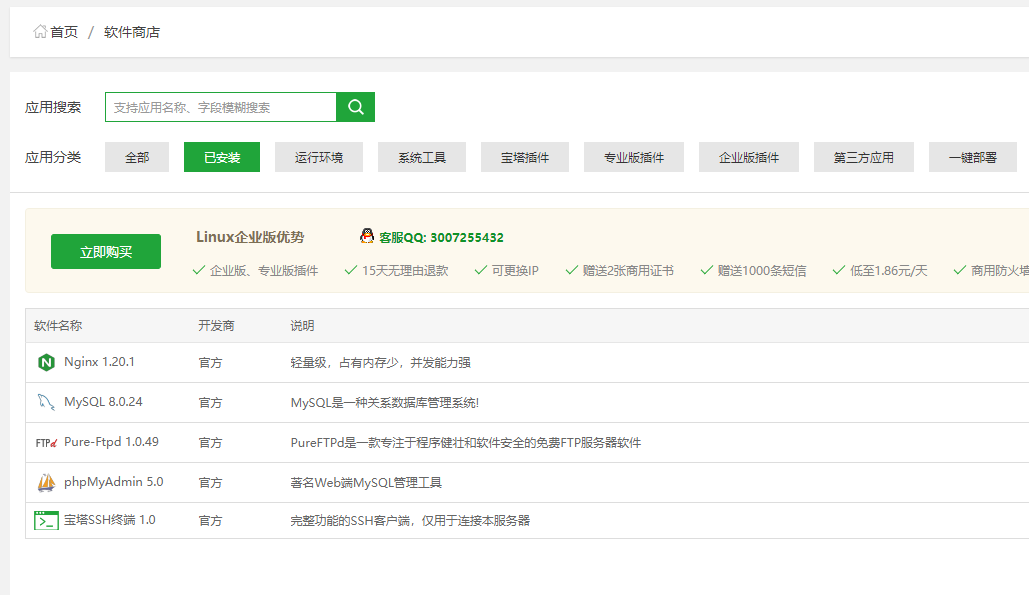
Task: Click 官方 in the phpMyAdmin row
Action: (x=211, y=483)
